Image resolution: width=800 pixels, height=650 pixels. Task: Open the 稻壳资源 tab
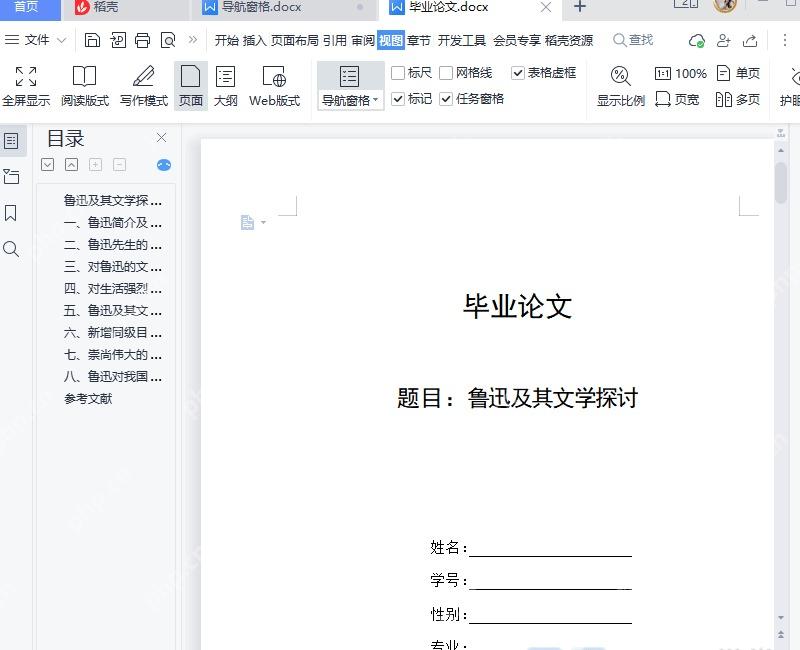click(568, 40)
